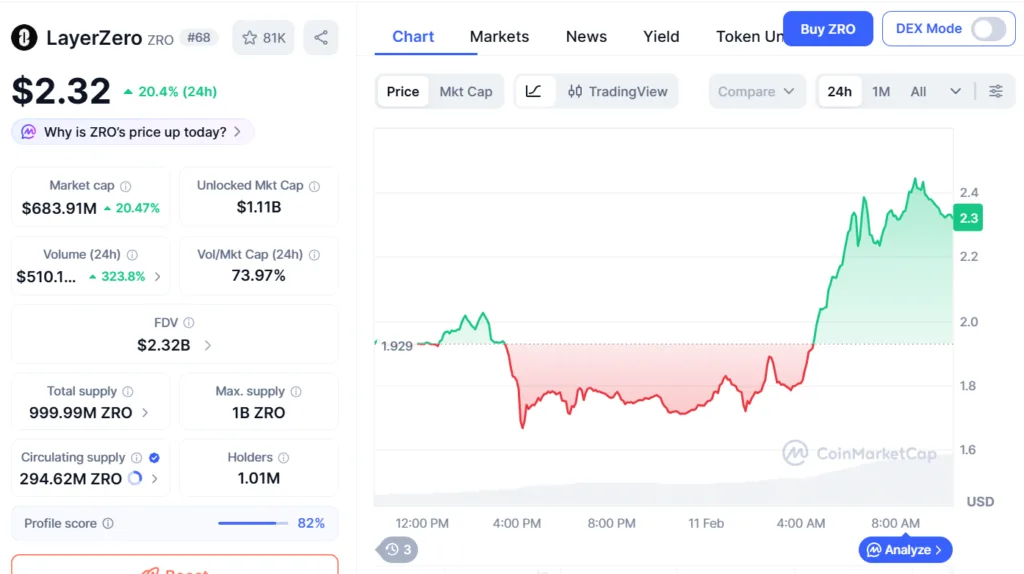
Task: Open the chart history events badge
Action: (x=398, y=550)
